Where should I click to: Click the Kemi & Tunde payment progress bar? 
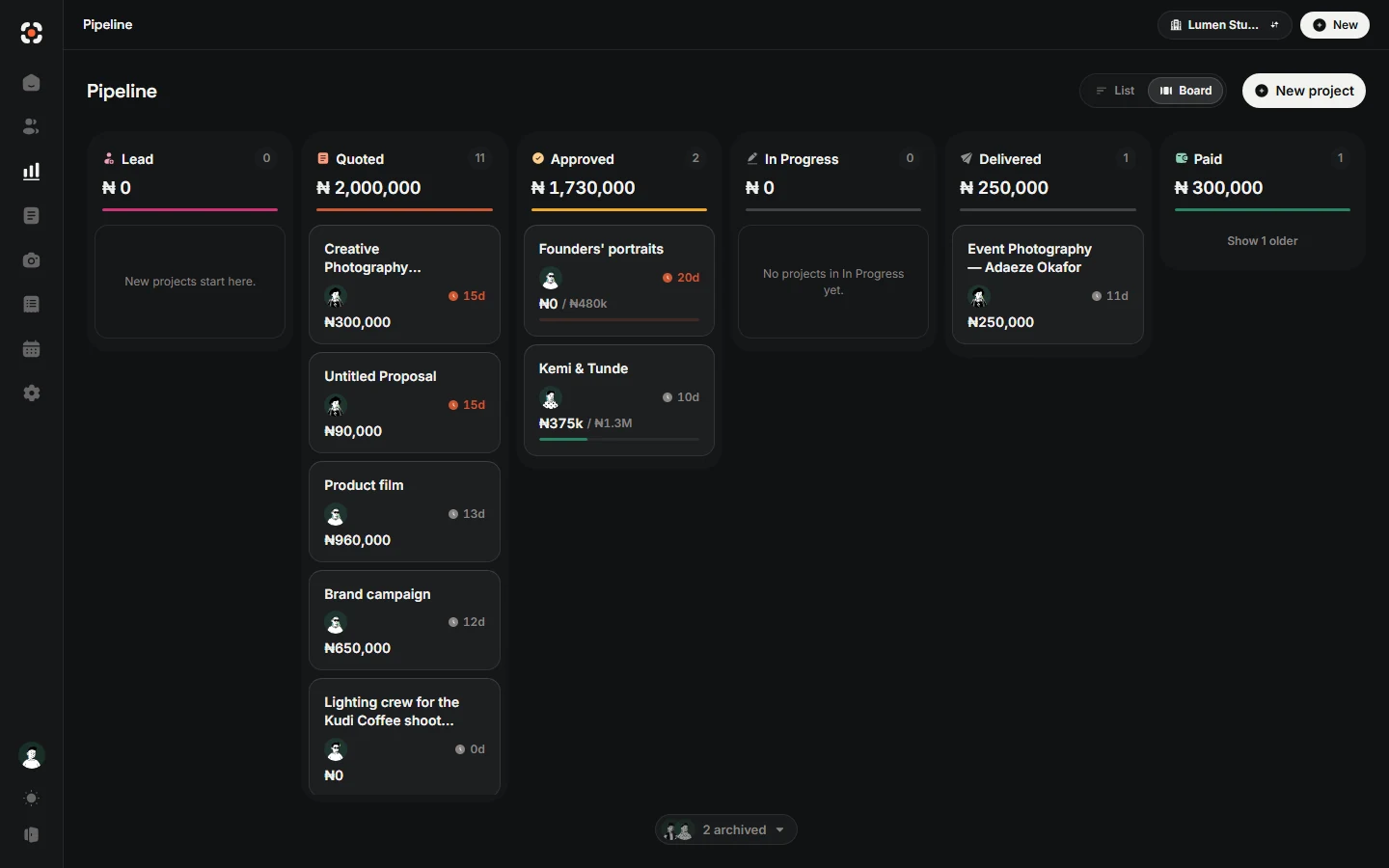(618, 440)
